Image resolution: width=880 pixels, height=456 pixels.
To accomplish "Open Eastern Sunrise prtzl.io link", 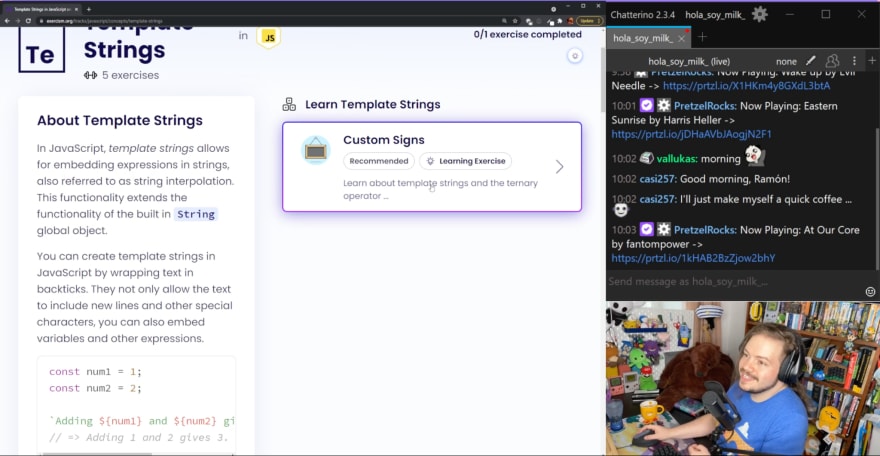I will (691, 134).
